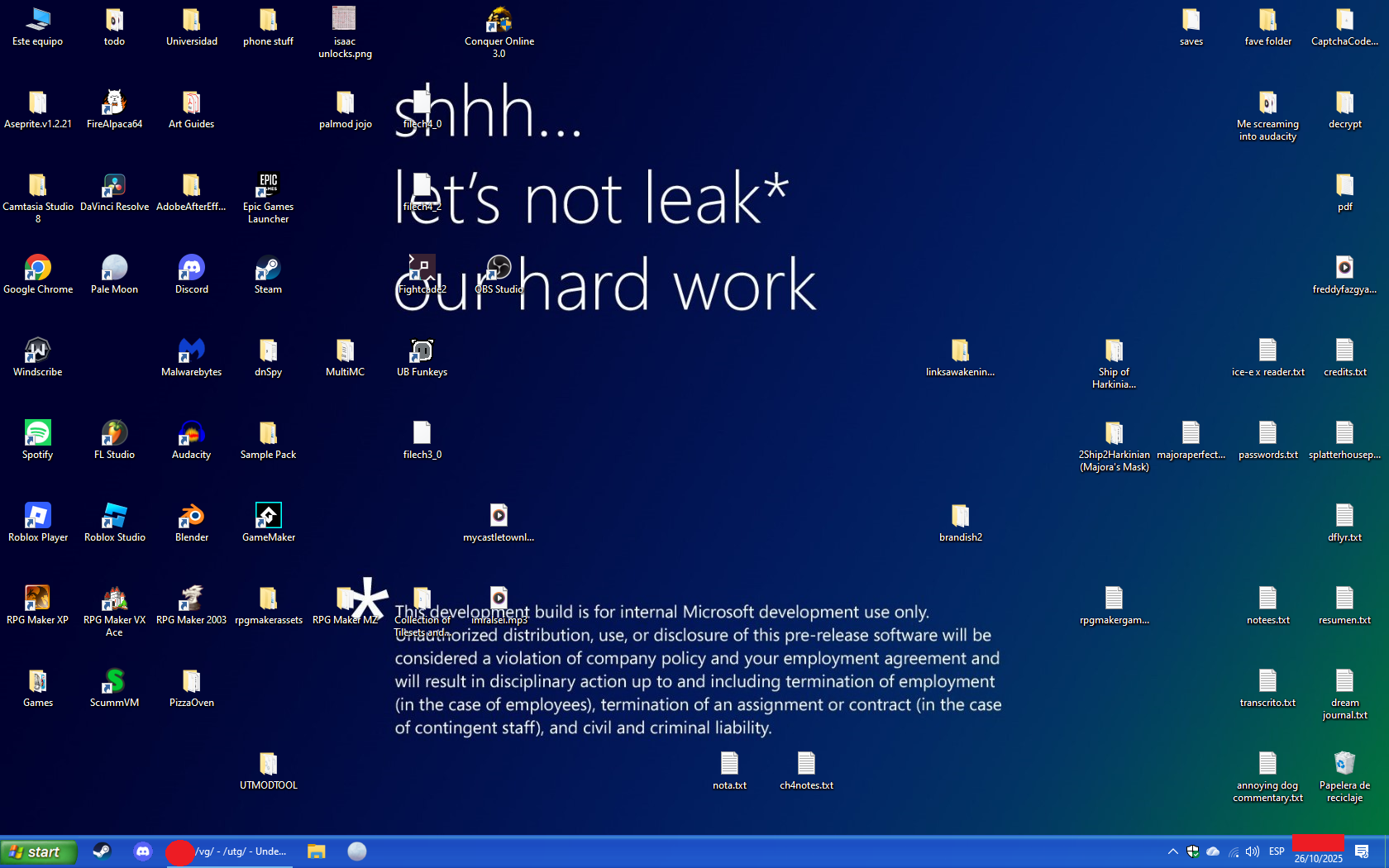The height and width of the screenshot is (868, 1389).
Task: Select the passwords.txt file
Action: pos(1267,440)
